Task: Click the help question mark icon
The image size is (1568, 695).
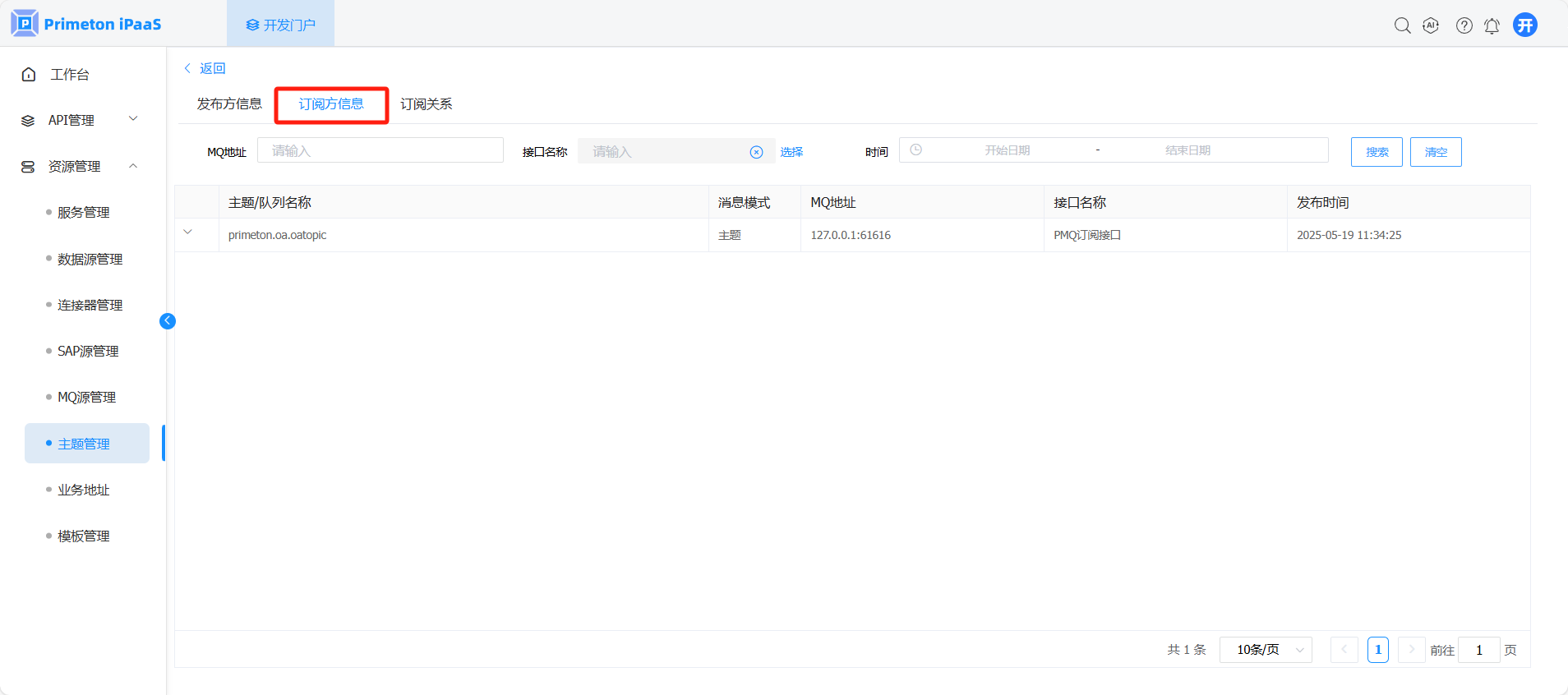Action: [1464, 25]
